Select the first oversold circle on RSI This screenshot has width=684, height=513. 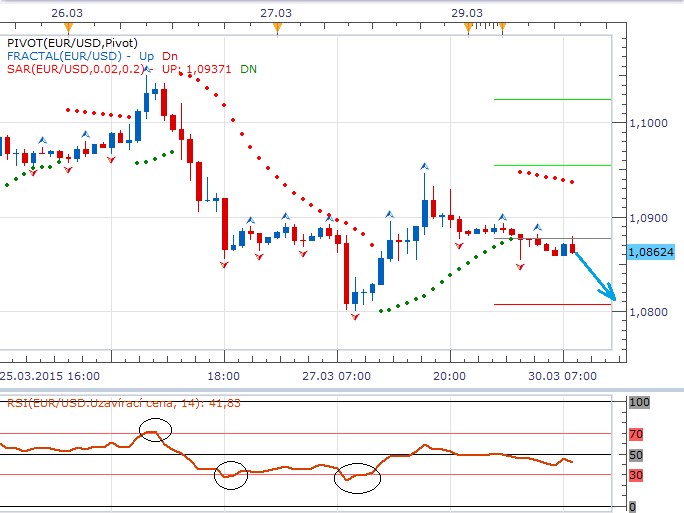click(x=231, y=474)
